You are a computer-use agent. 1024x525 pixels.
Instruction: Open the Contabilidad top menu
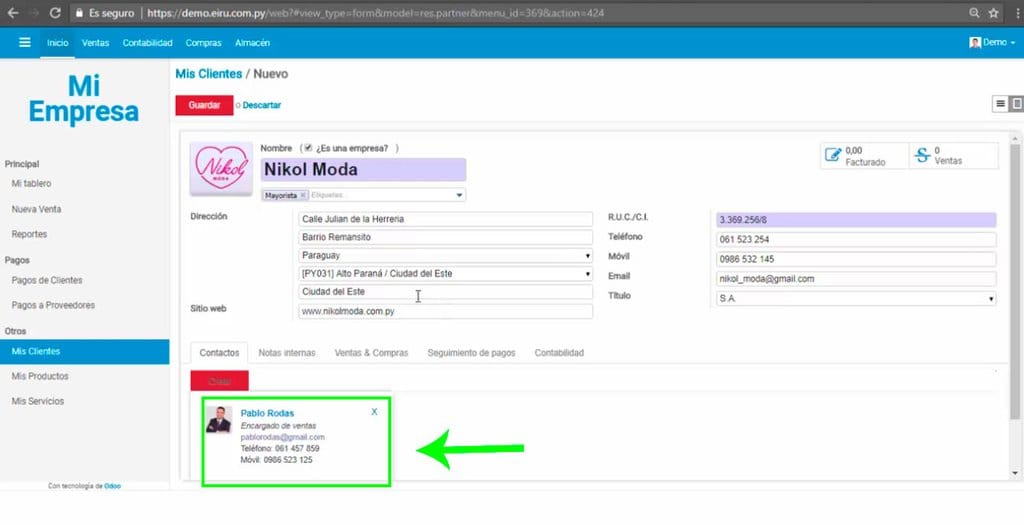click(148, 42)
